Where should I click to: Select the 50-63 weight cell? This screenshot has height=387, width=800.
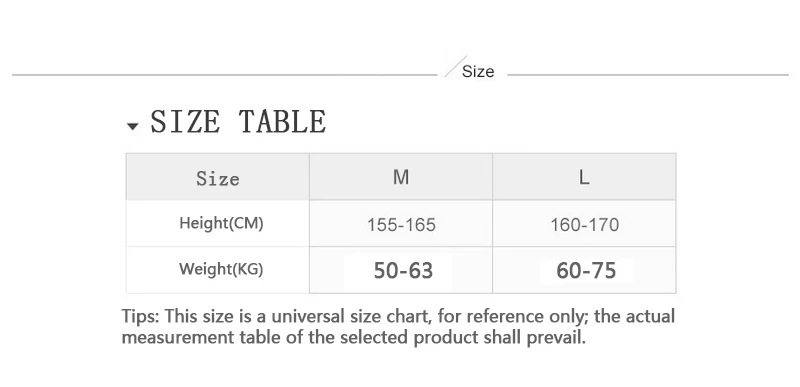401,270
